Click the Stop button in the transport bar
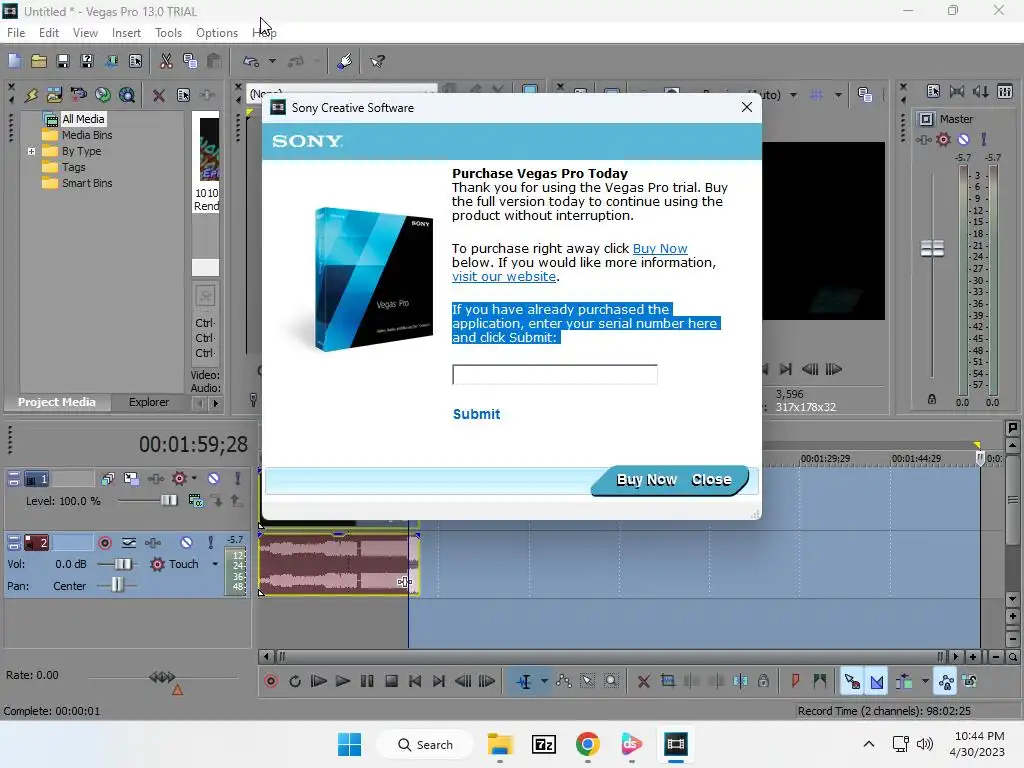 tap(391, 681)
